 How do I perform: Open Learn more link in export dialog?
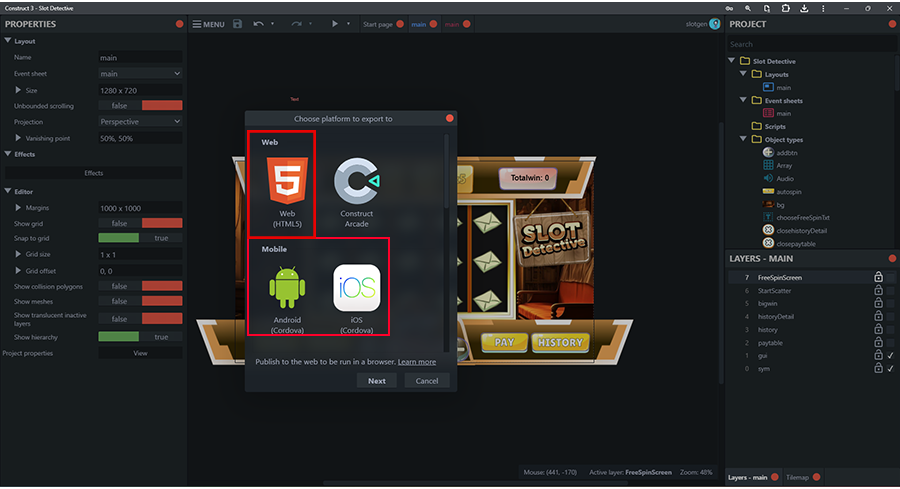(x=417, y=362)
